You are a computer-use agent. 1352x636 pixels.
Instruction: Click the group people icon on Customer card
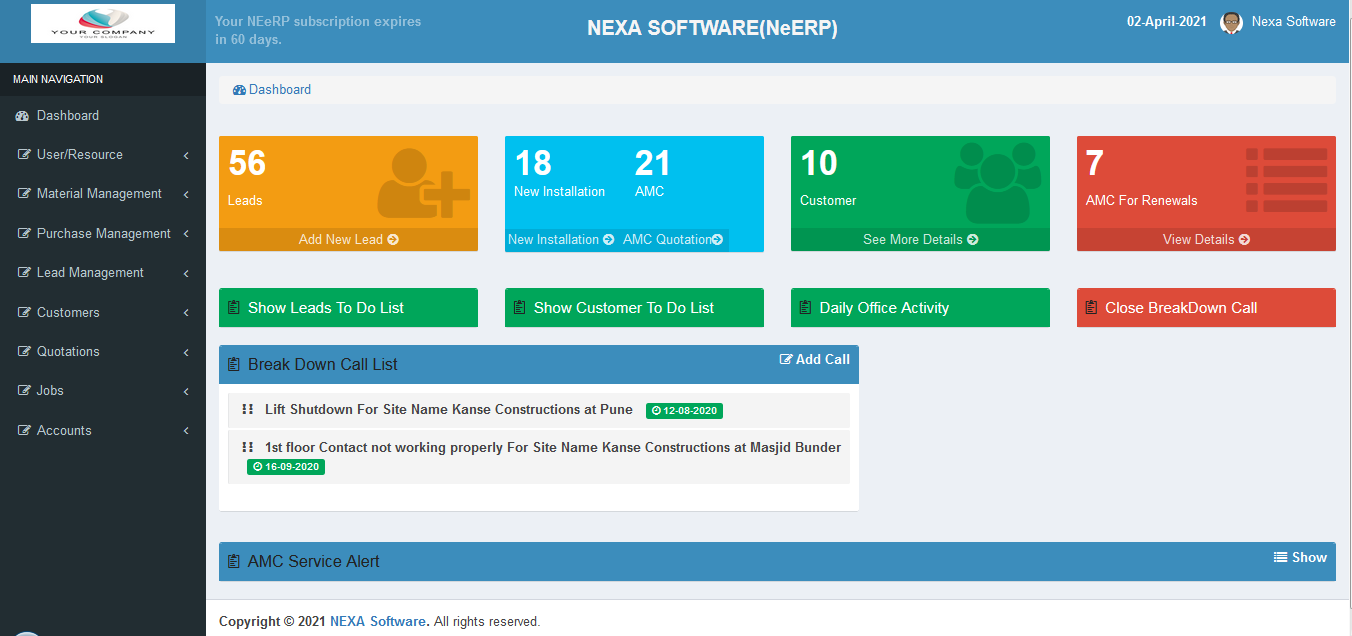click(x=997, y=182)
